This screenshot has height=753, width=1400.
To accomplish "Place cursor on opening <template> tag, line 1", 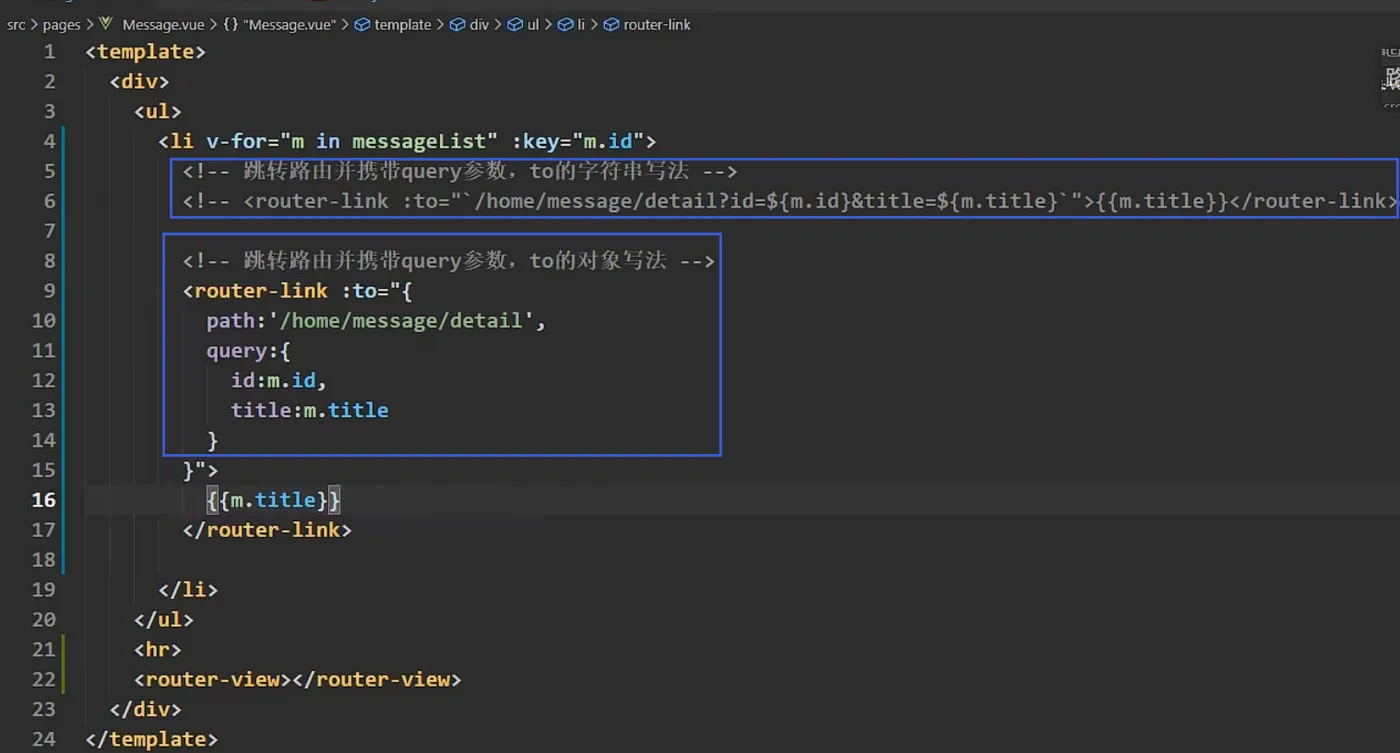I will coord(146,51).
